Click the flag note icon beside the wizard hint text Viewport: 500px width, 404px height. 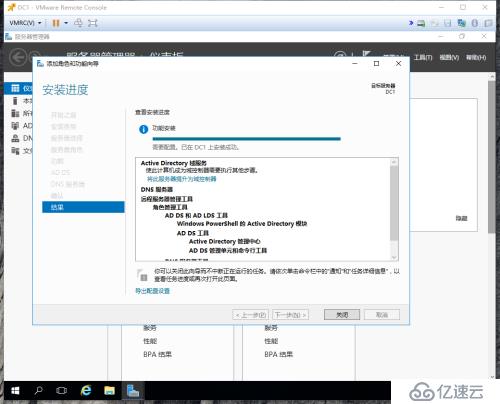coord(142,275)
